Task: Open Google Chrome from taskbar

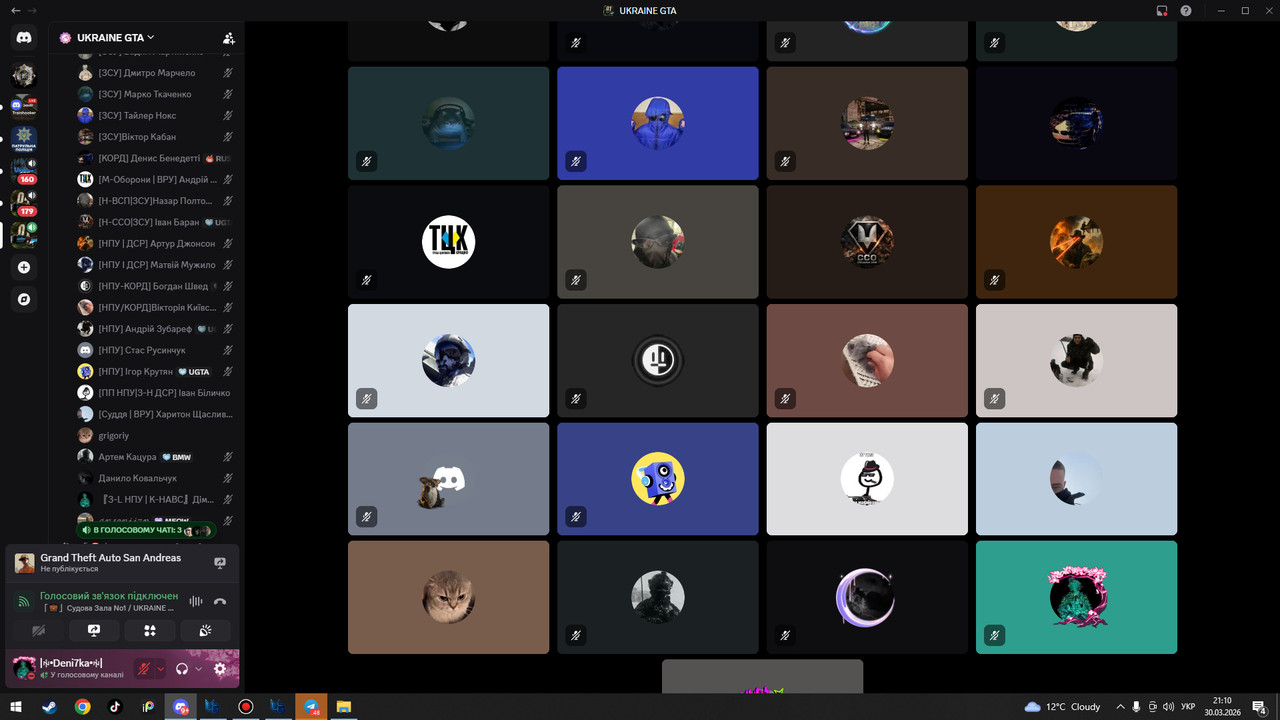Action: 82,706
